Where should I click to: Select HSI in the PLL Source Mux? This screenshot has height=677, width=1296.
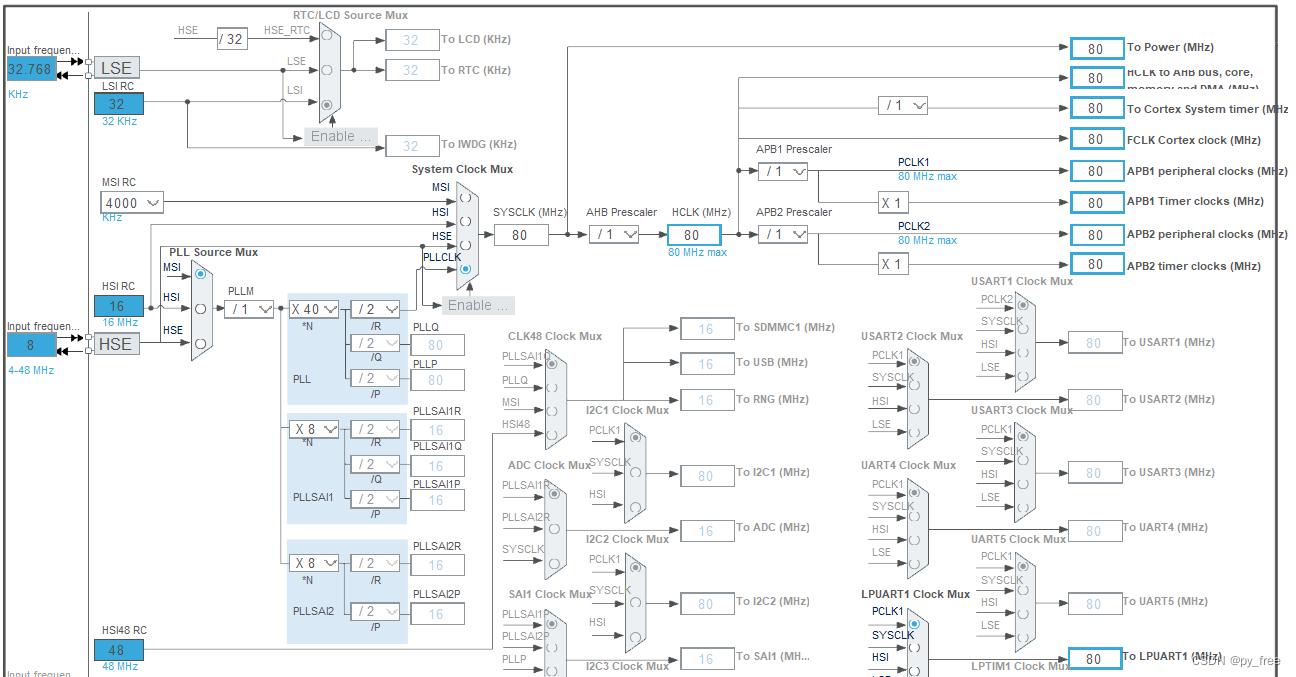pyautogui.click(x=201, y=307)
